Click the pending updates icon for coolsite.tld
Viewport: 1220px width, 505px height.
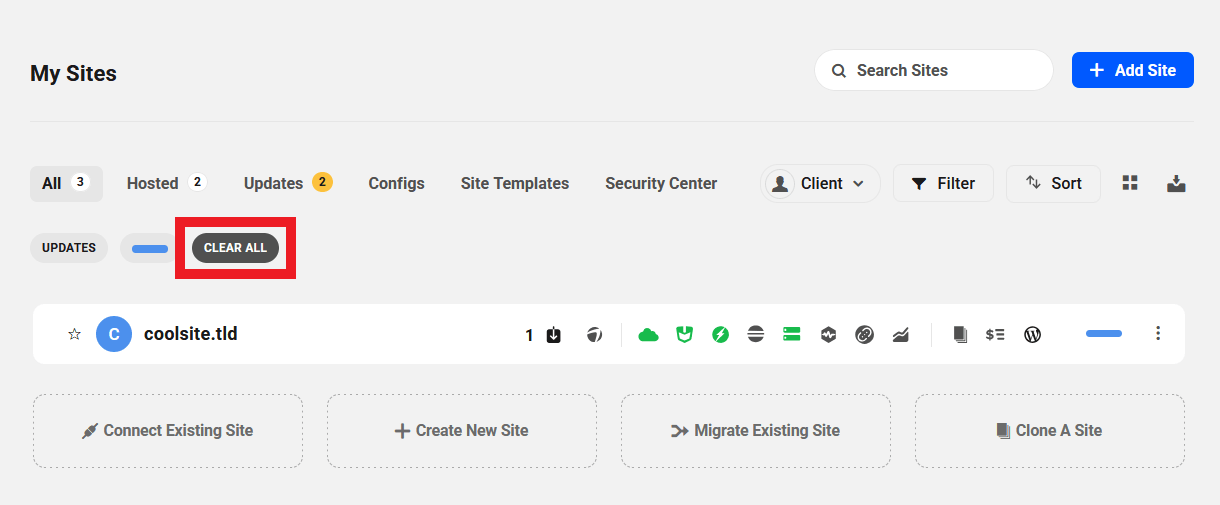click(554, 335)
